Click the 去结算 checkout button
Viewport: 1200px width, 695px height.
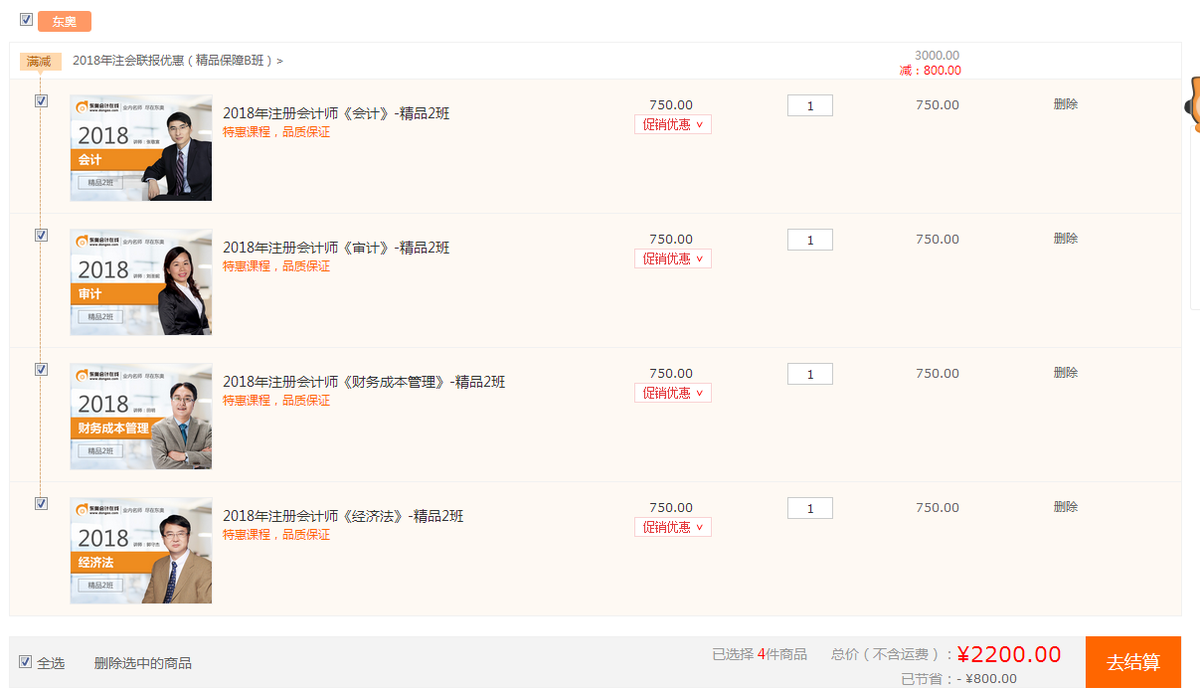(x=1133, y=662)
